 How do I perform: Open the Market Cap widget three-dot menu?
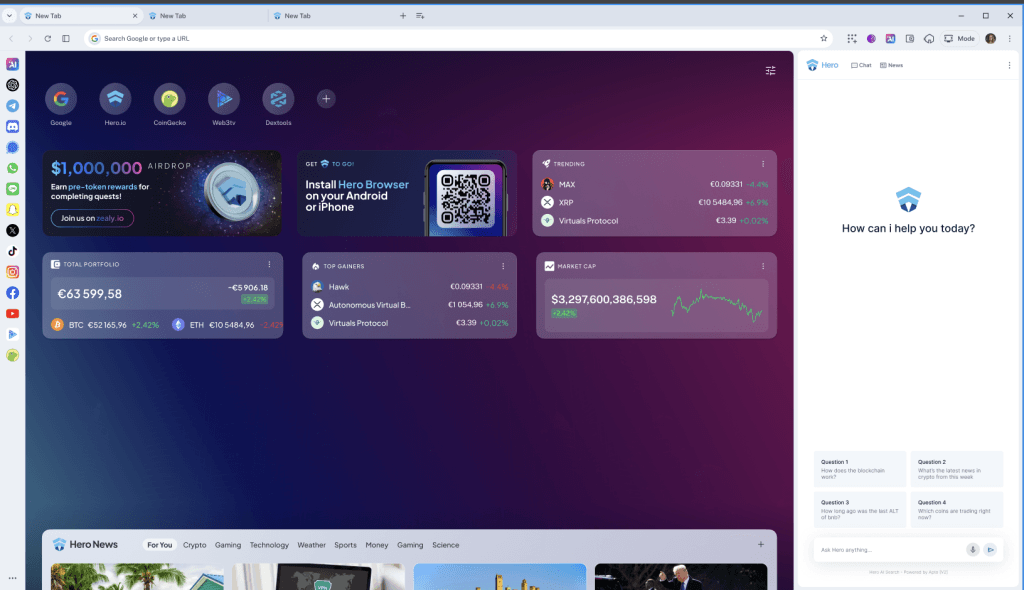coord(763,266)
